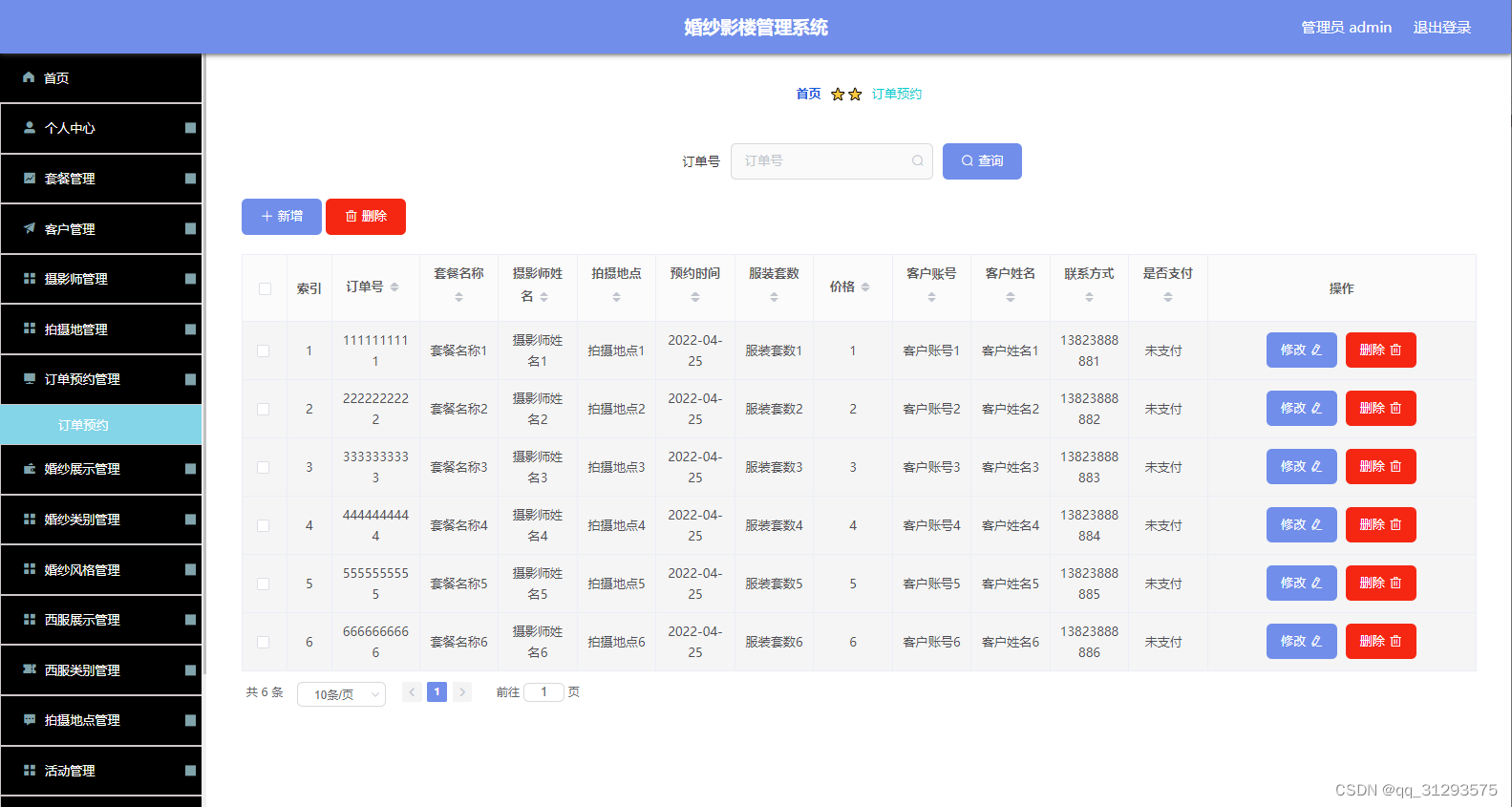Tick the checkbox for order row 1
The image size is (1512, 807).
(x=263, y=350)
